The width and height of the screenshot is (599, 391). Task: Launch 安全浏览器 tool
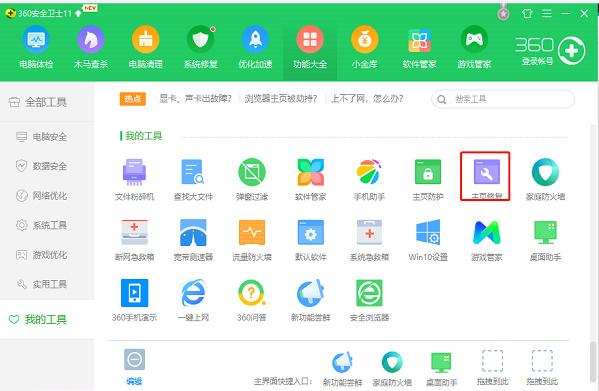(369, 300)
